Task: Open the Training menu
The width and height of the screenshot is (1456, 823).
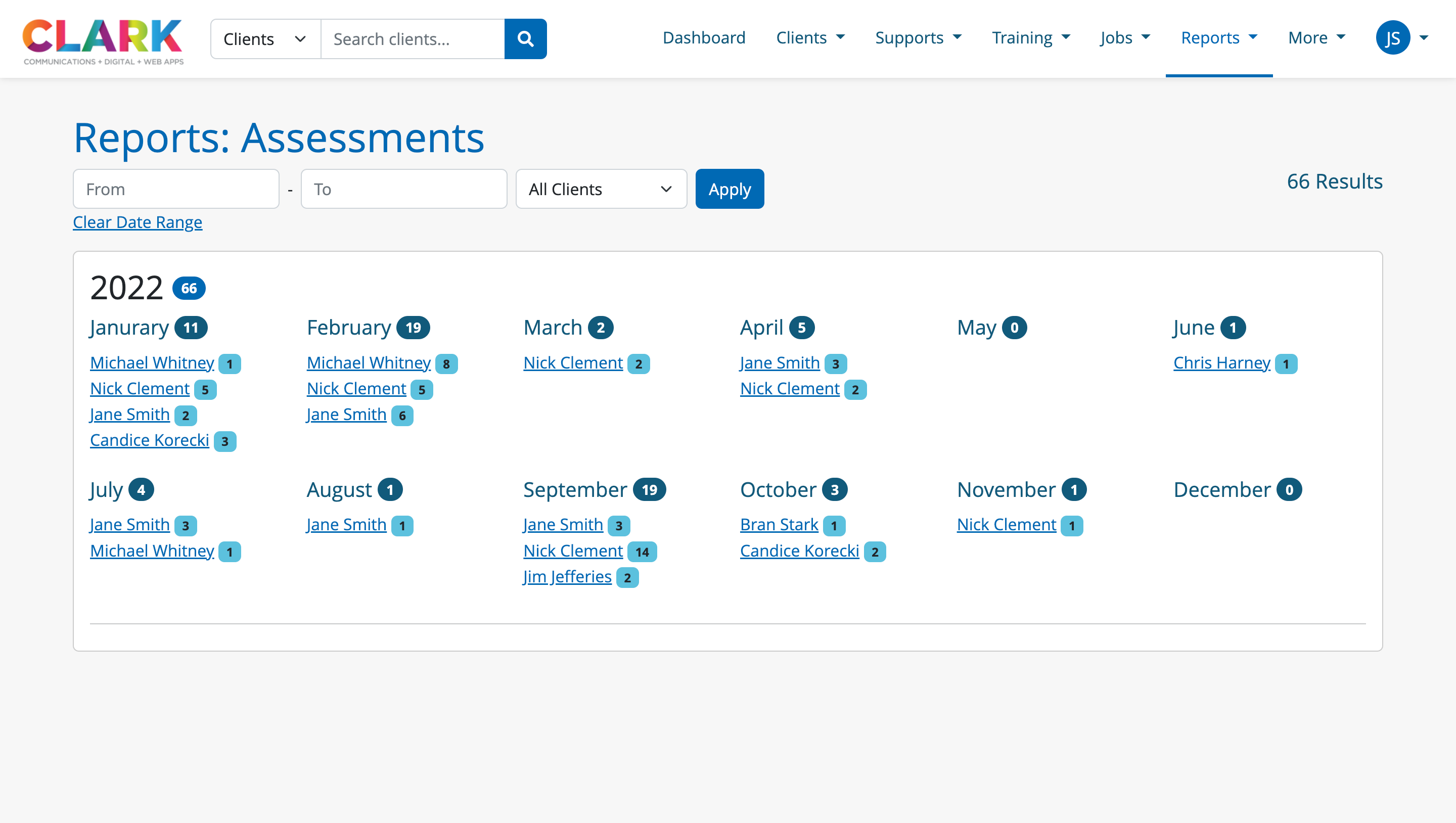Action: click(x=1030, y=38)
